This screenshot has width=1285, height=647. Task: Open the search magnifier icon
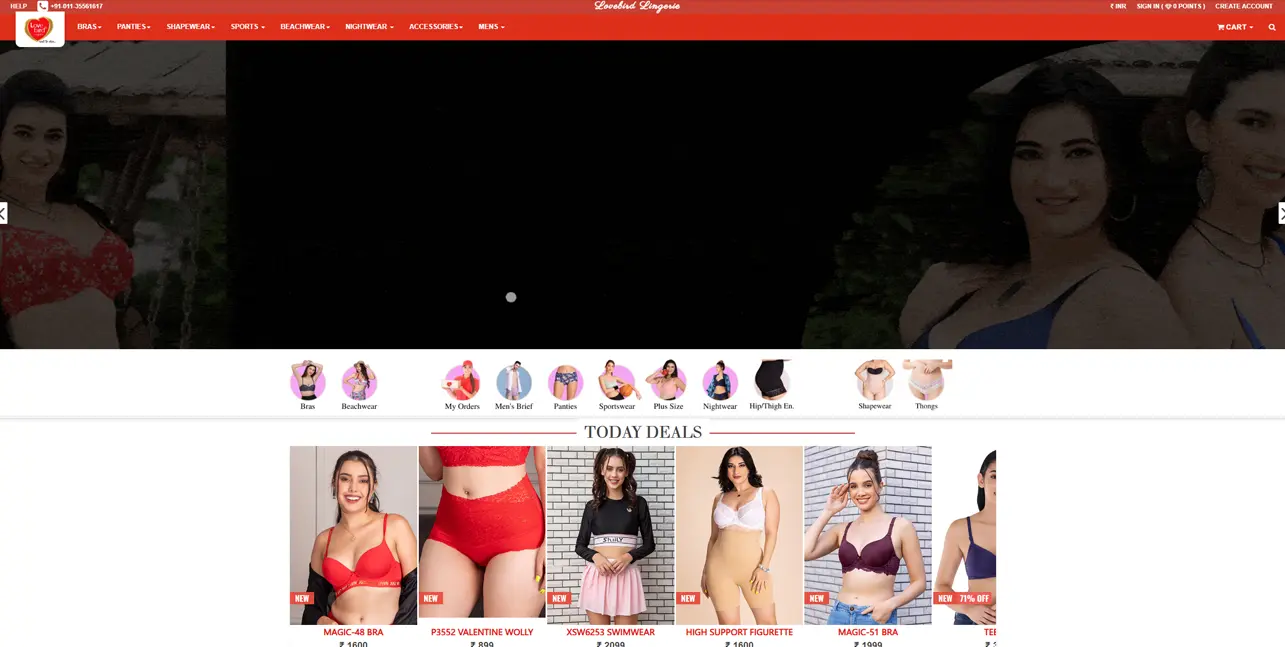[x=1272, y=27]
